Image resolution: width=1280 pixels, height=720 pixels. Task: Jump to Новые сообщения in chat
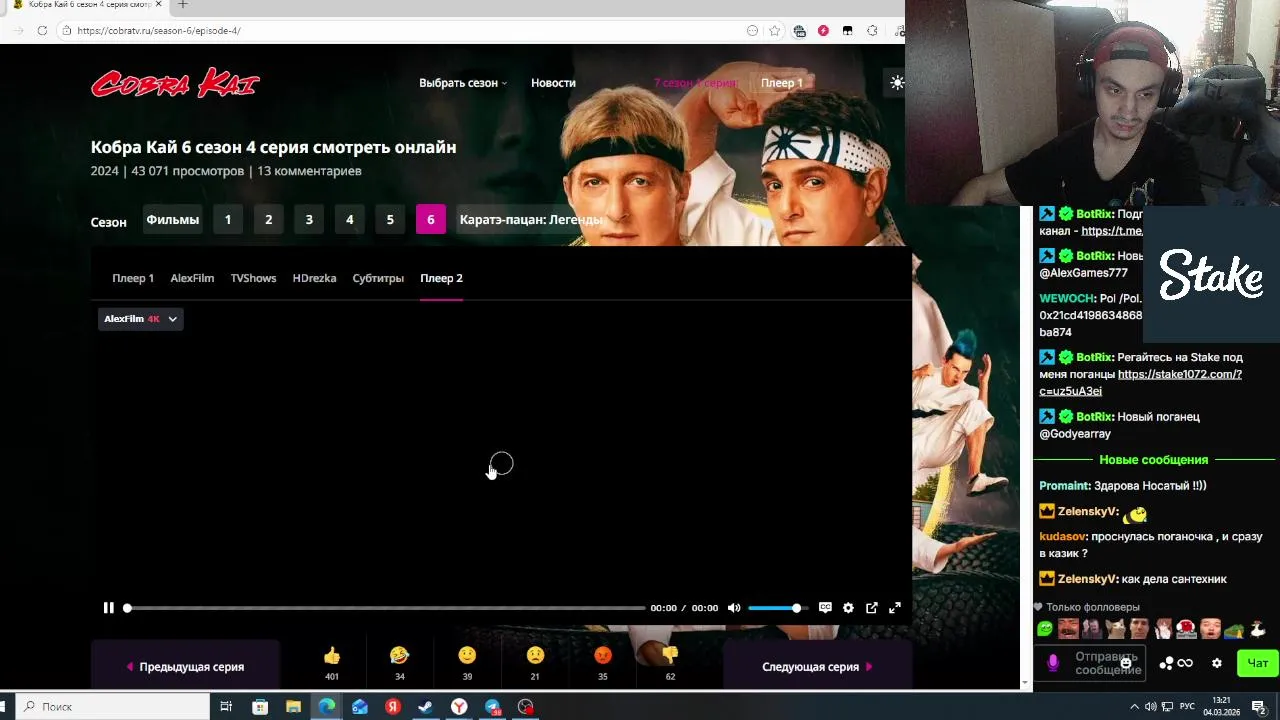click(x=1154, y=460)
